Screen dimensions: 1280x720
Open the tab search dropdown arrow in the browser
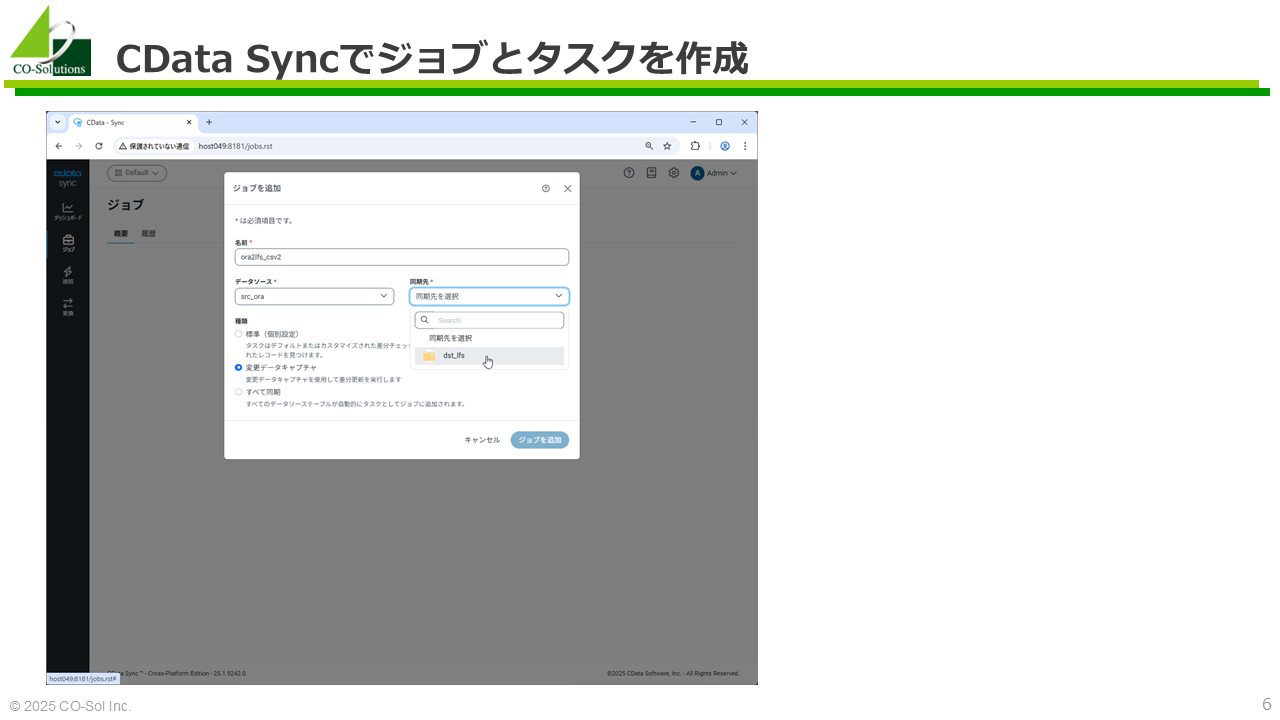[58, 122]
